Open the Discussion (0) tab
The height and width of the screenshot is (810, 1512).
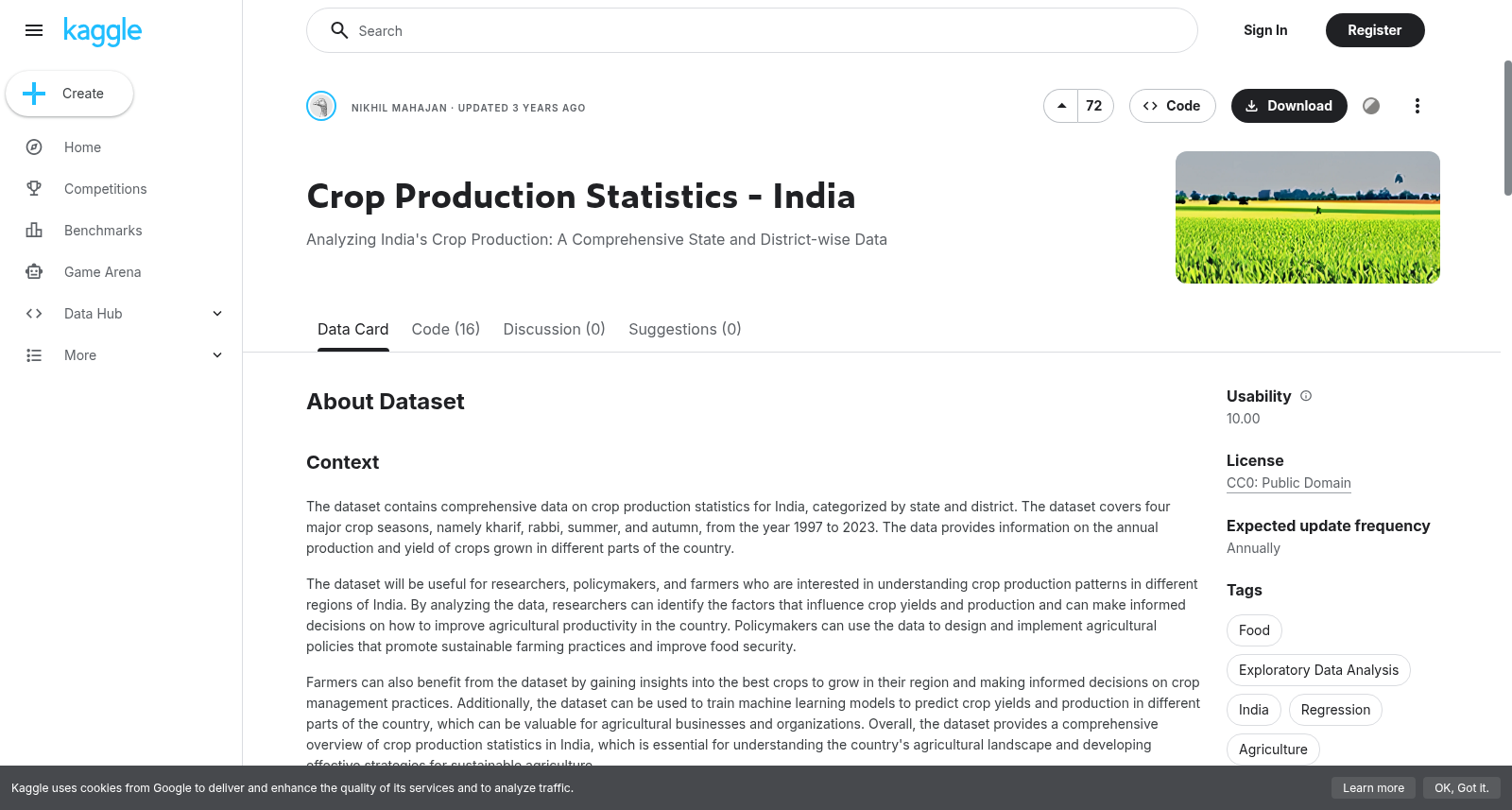[x=554, y=330]
